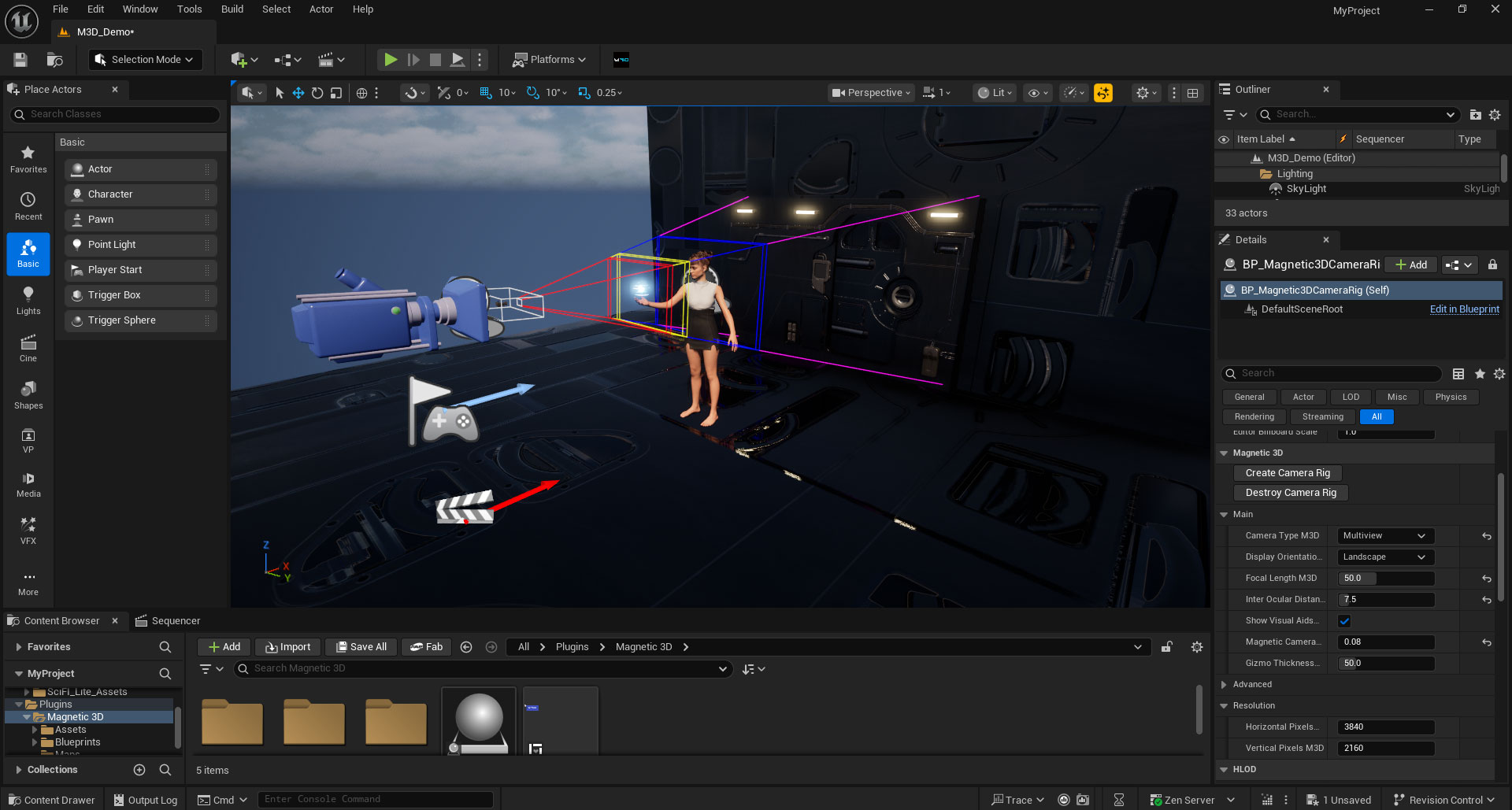Toggle scale snapping at 0.25
Screen dimensions: 1512x810
click(584, 93)
